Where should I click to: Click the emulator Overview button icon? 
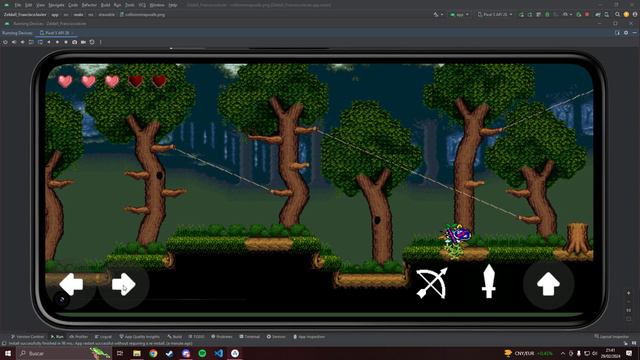[x=66, y=42]
